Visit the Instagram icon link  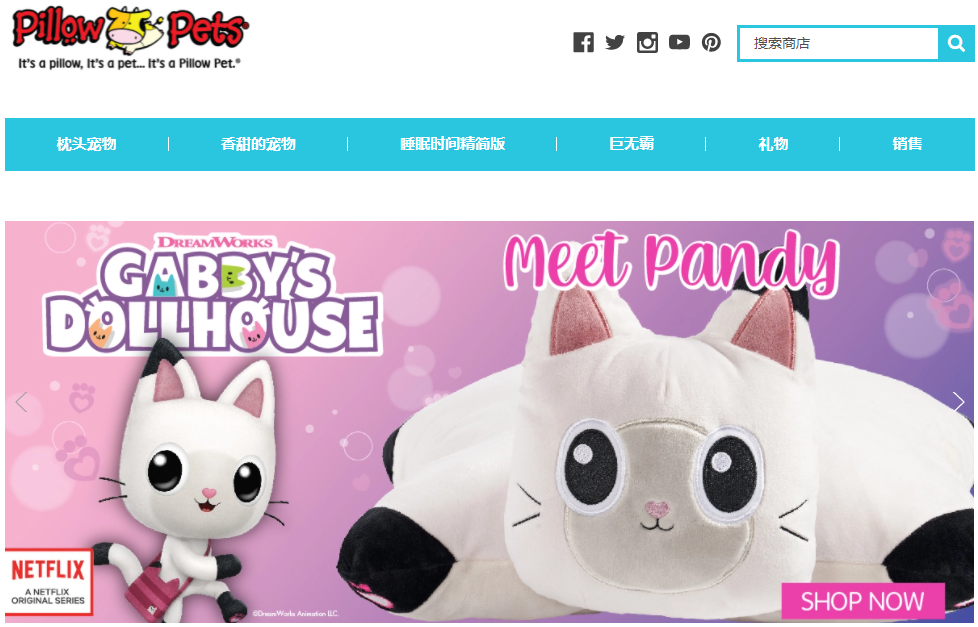647,42
